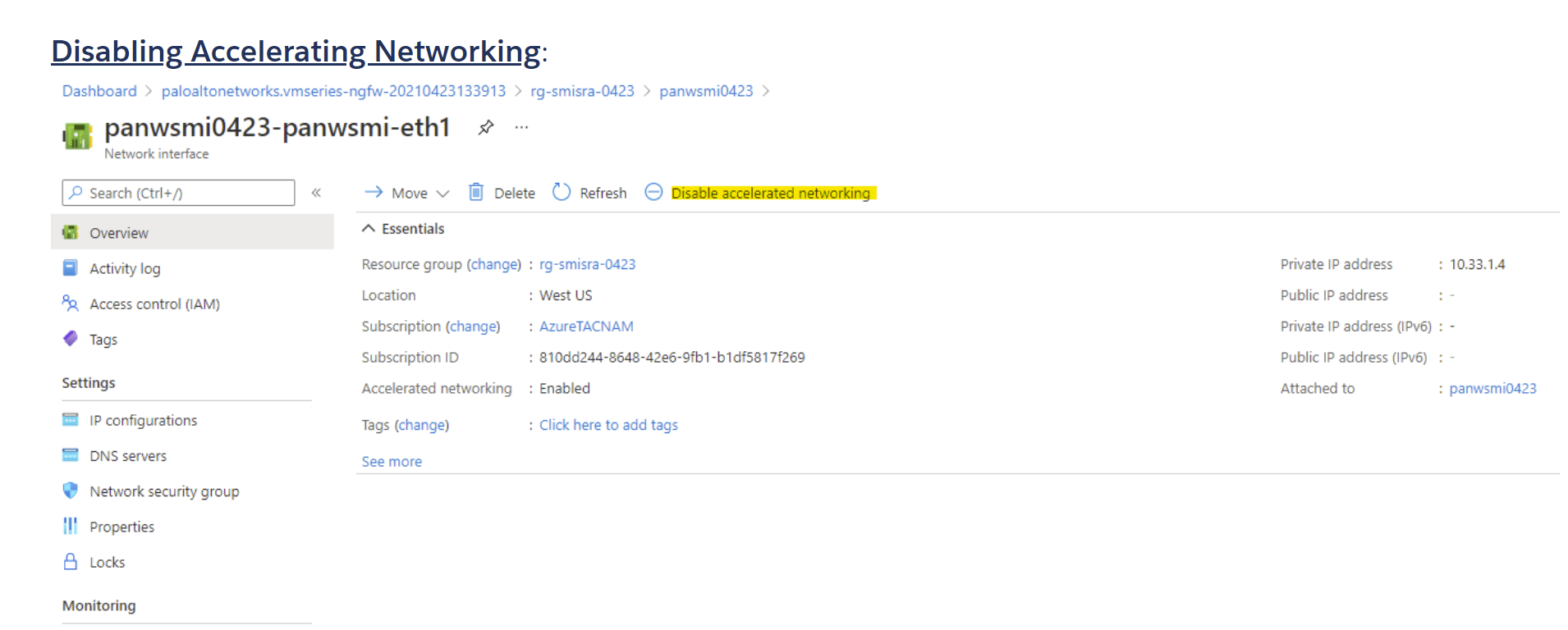Click here to add tags link

tap(608, 425)
